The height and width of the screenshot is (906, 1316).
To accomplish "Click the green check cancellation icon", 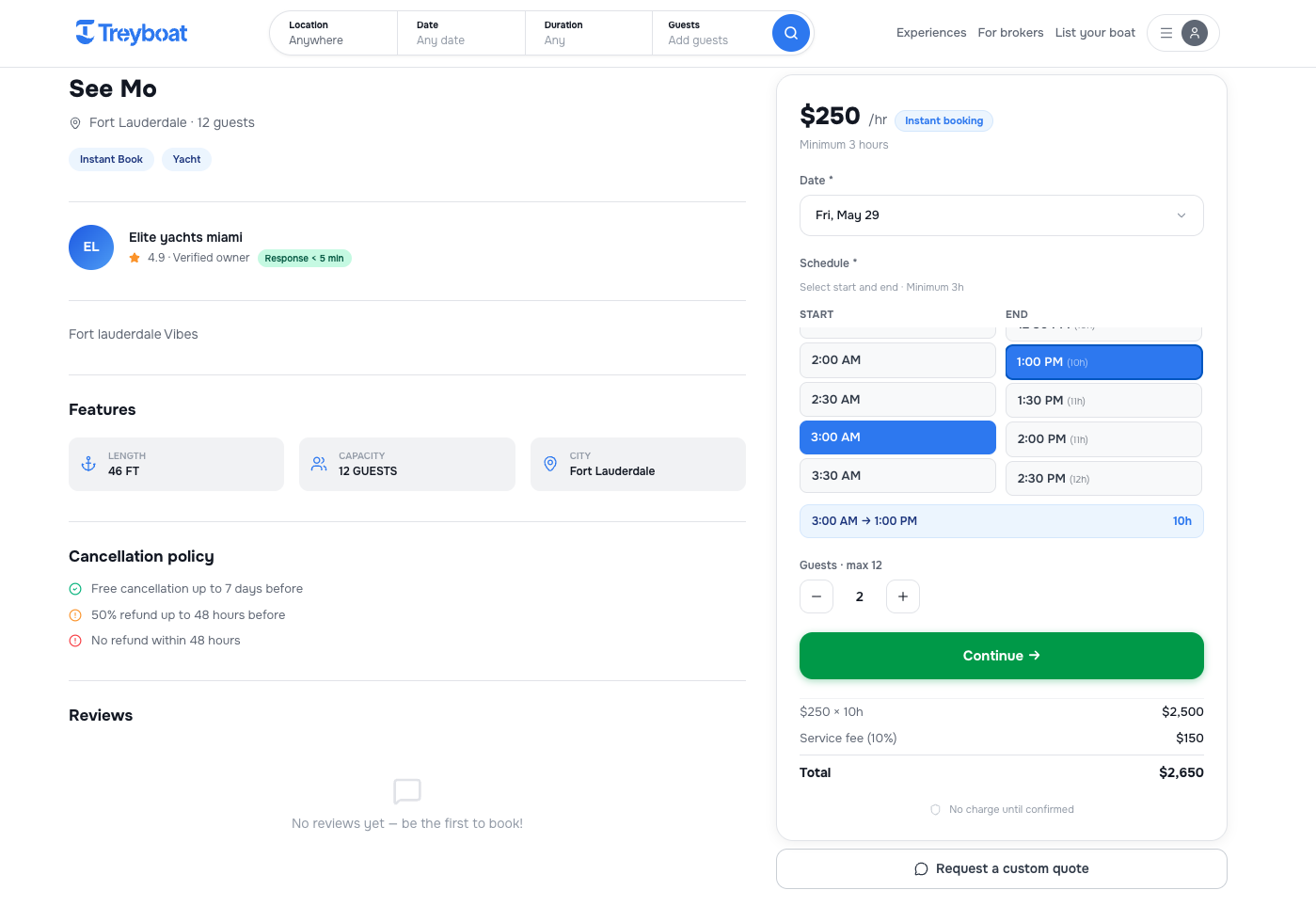I will 75,589.
